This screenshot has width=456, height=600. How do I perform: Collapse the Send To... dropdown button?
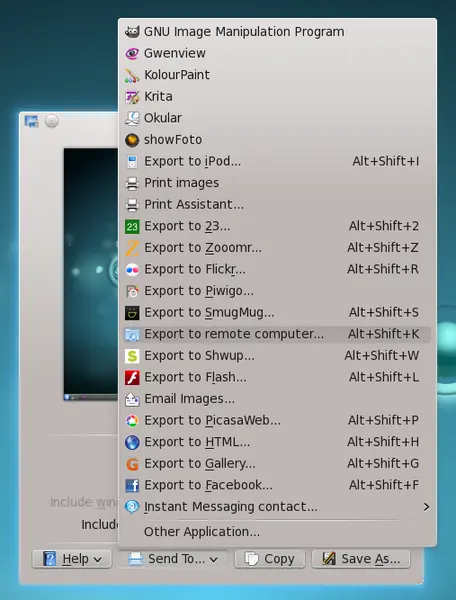click(x=173, y=559)
